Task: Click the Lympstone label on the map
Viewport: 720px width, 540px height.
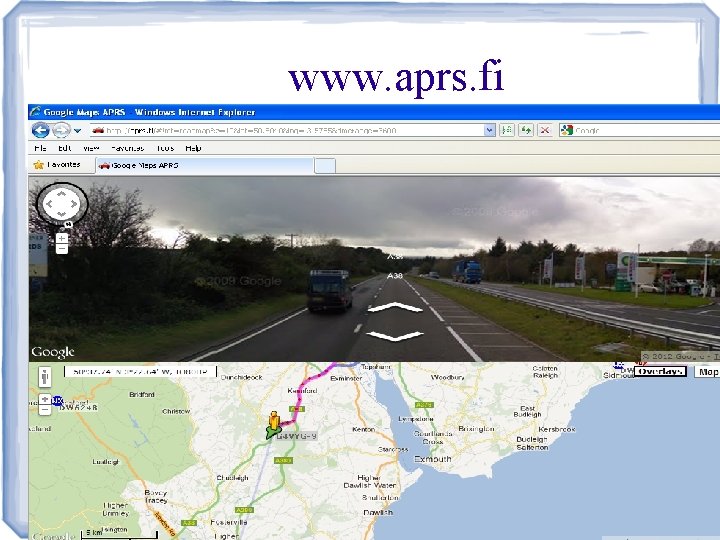Action: coord(416,419)
